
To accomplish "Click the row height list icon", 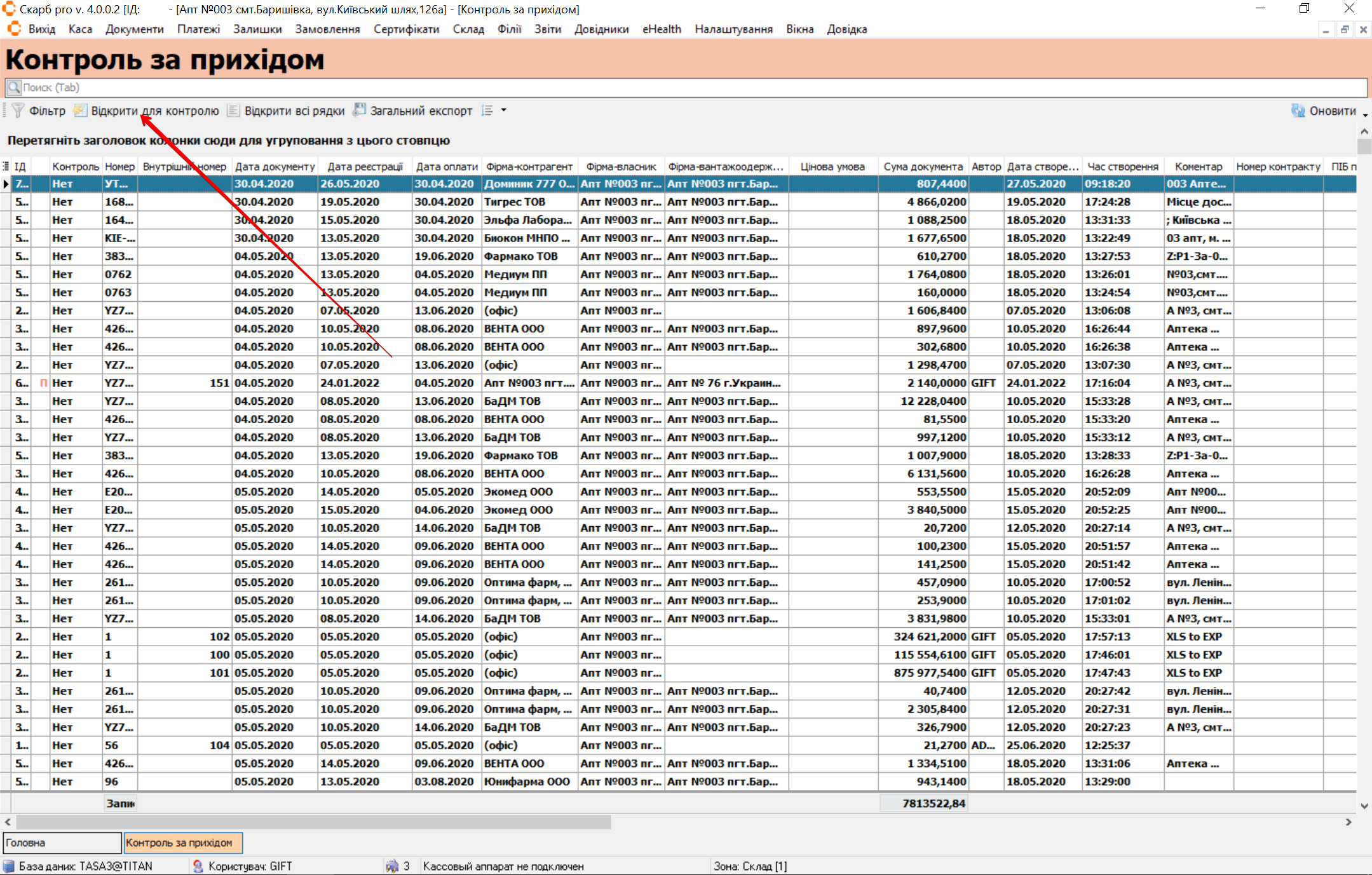I will pos(487,111).
